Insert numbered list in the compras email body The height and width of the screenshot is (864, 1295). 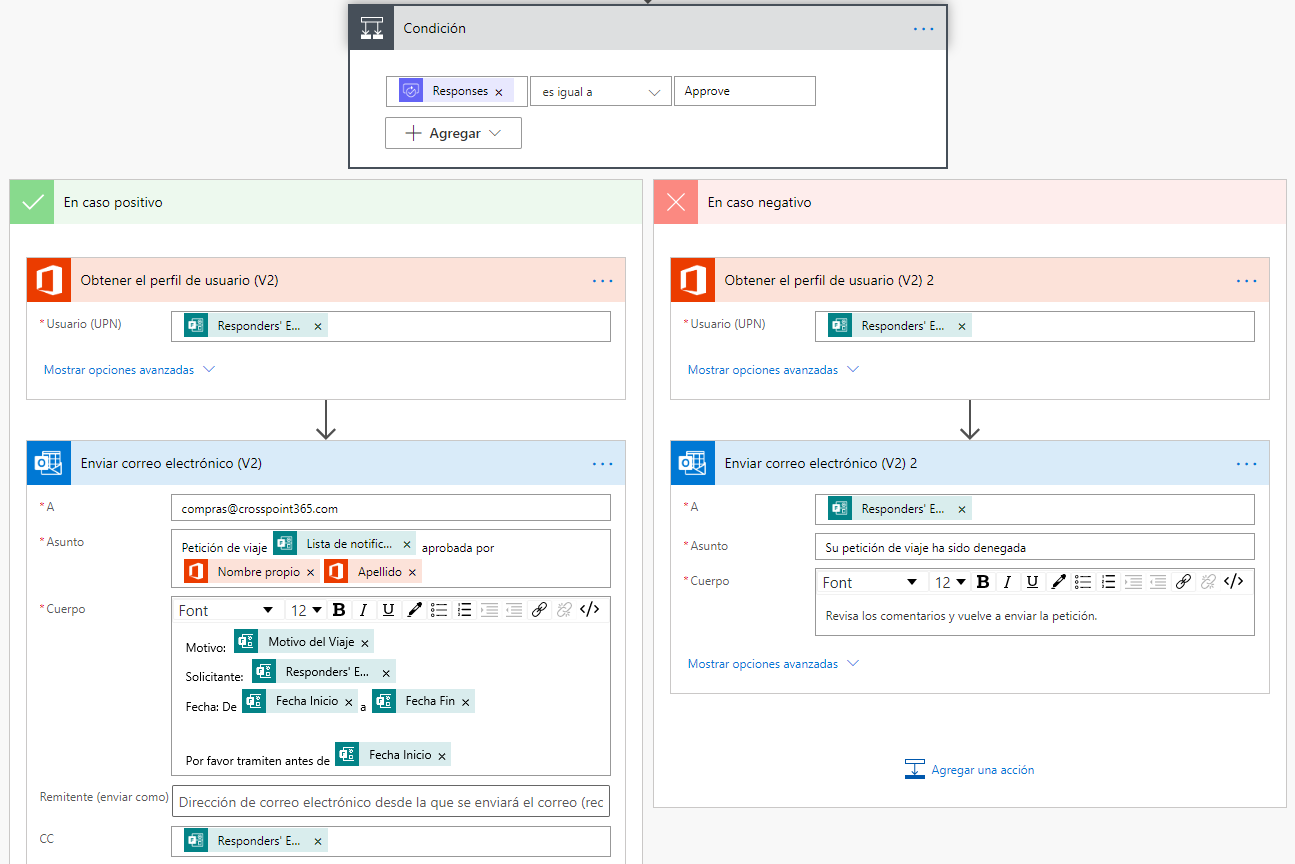[x=464, y=610]
